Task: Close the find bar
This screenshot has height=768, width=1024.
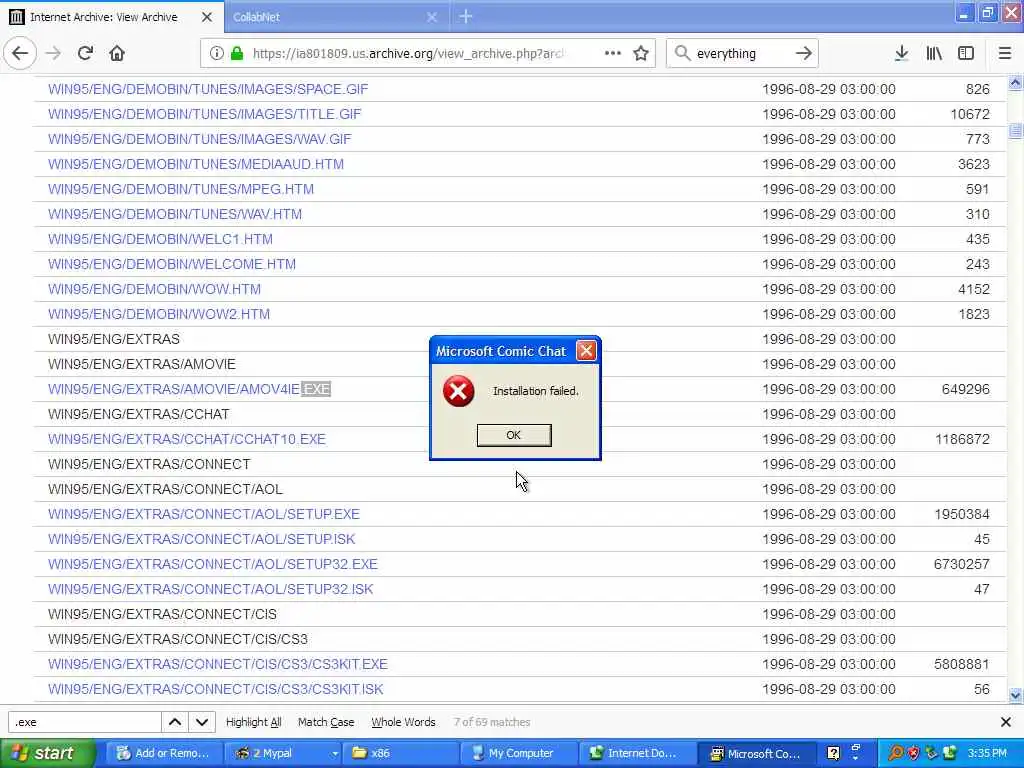Action: tap(1006, 722)
